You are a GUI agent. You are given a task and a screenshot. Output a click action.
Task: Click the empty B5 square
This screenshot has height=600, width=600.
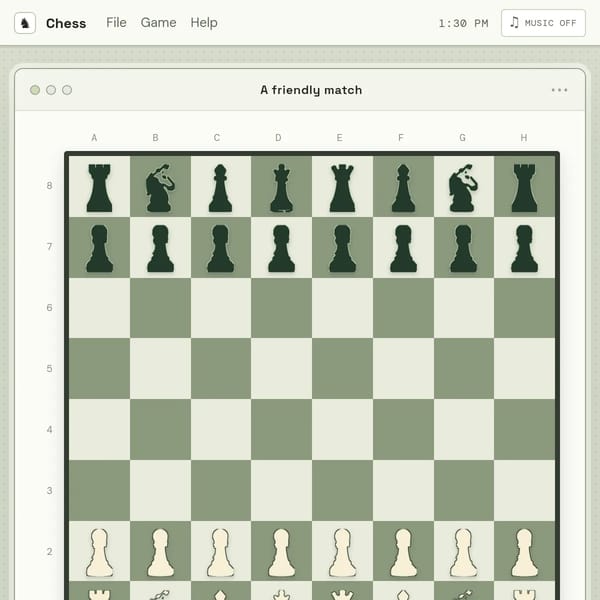tap(160, 368)
